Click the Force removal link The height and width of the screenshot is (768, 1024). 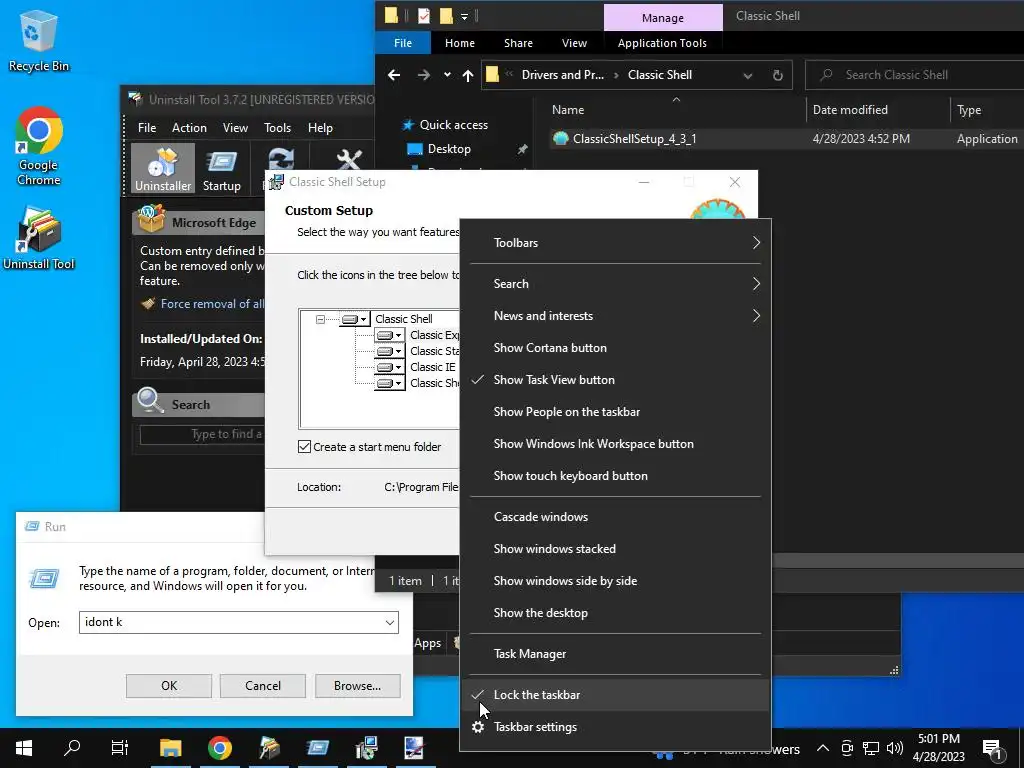click(212, 304)
